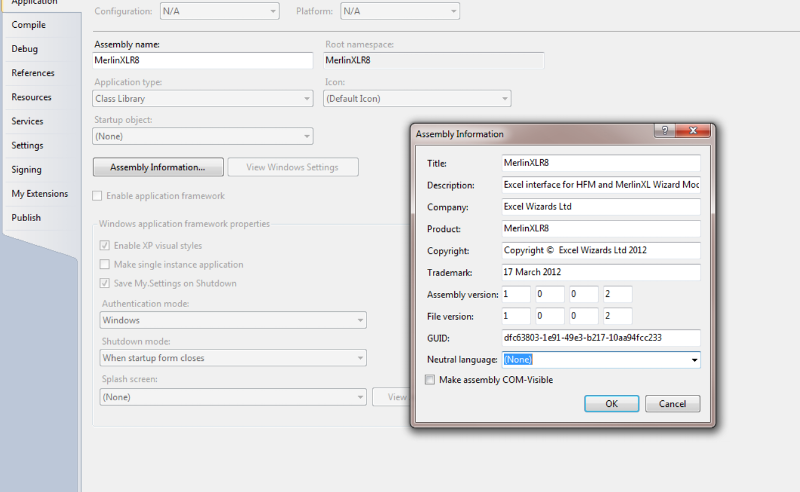This screenshot has height=492, width=800.
Task: Click Assembly version last box with 2
Action: pos(617,294)
